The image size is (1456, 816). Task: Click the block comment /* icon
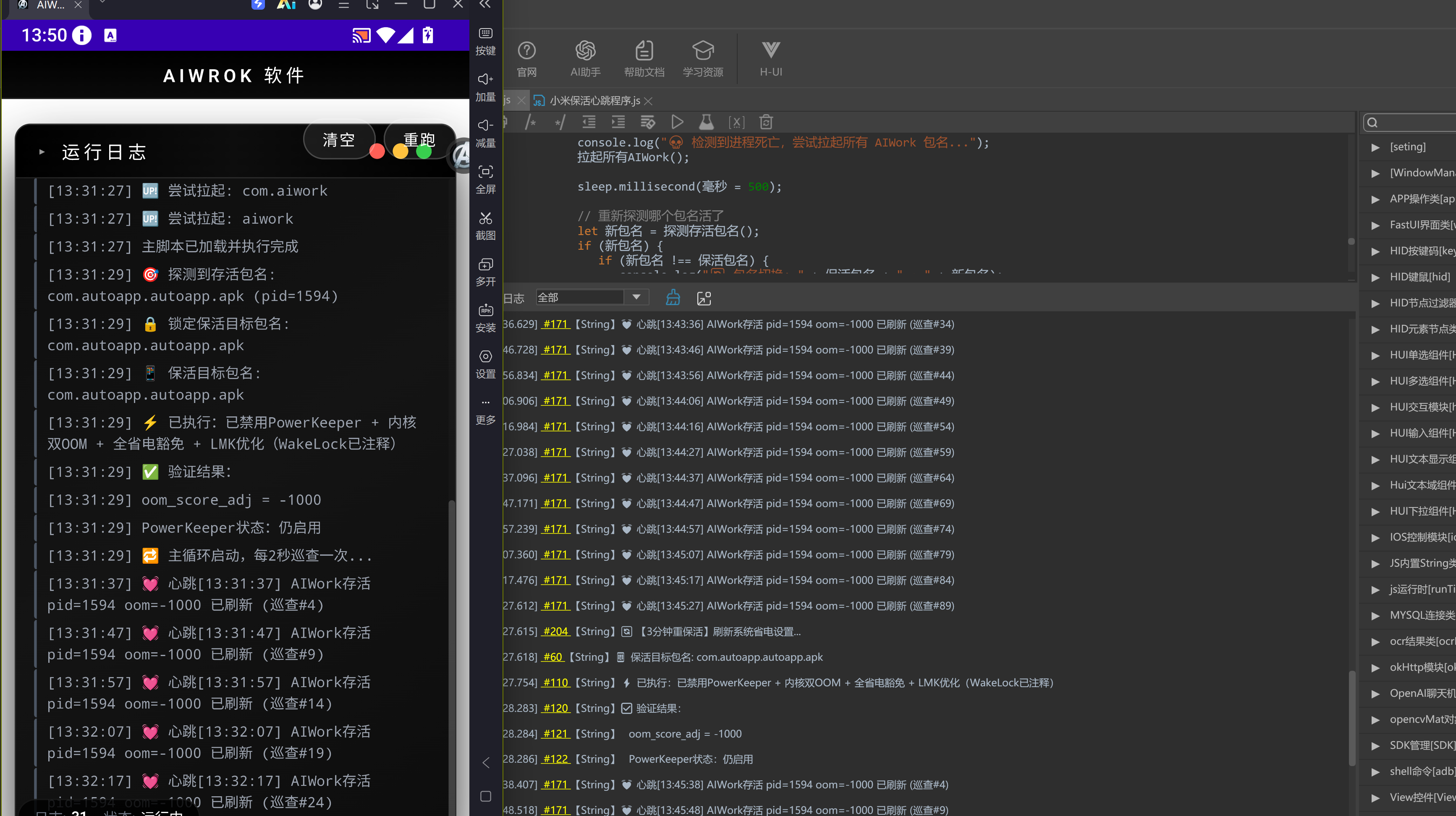click(530, 122)
